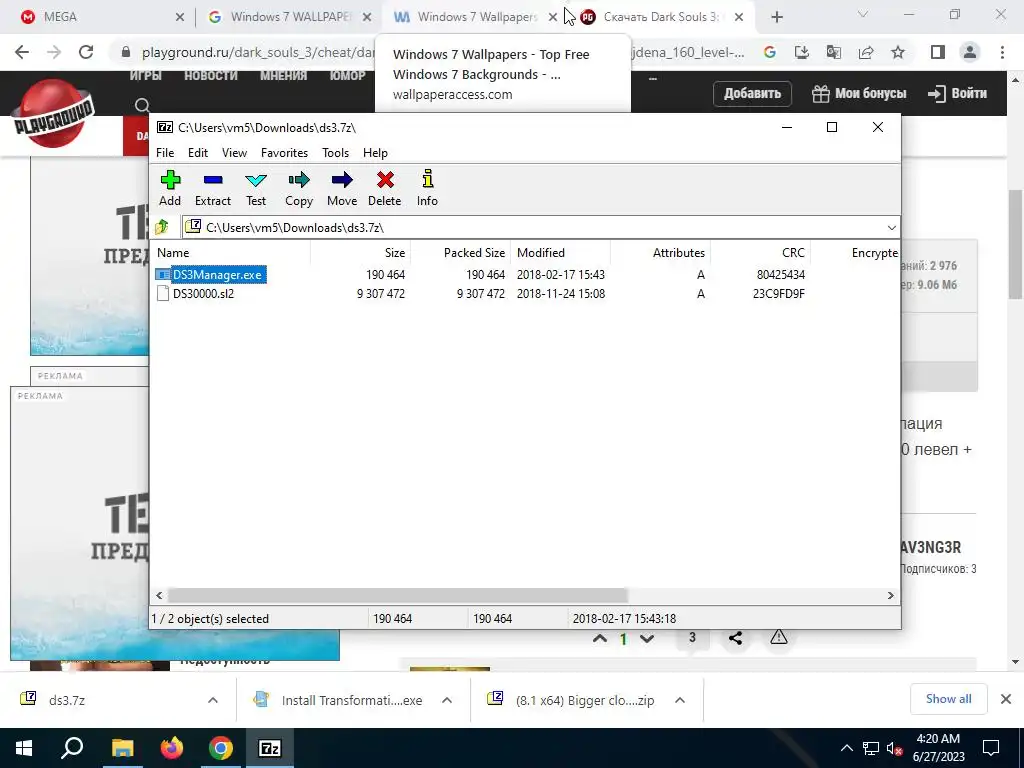This screenshot has width=1024, height=768.
Task: Click the Move toolbar icon in 7-Zip
Action: 342,189
